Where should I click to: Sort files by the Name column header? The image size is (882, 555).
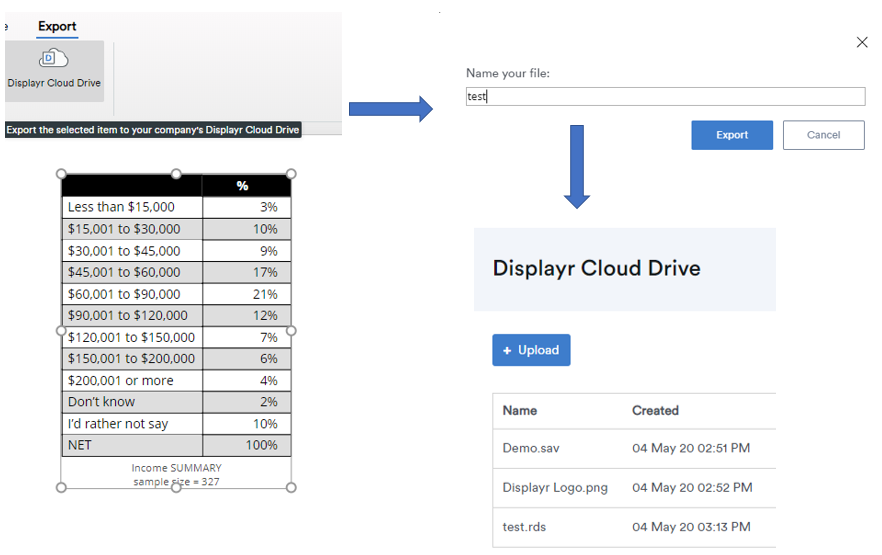(520, 410)
